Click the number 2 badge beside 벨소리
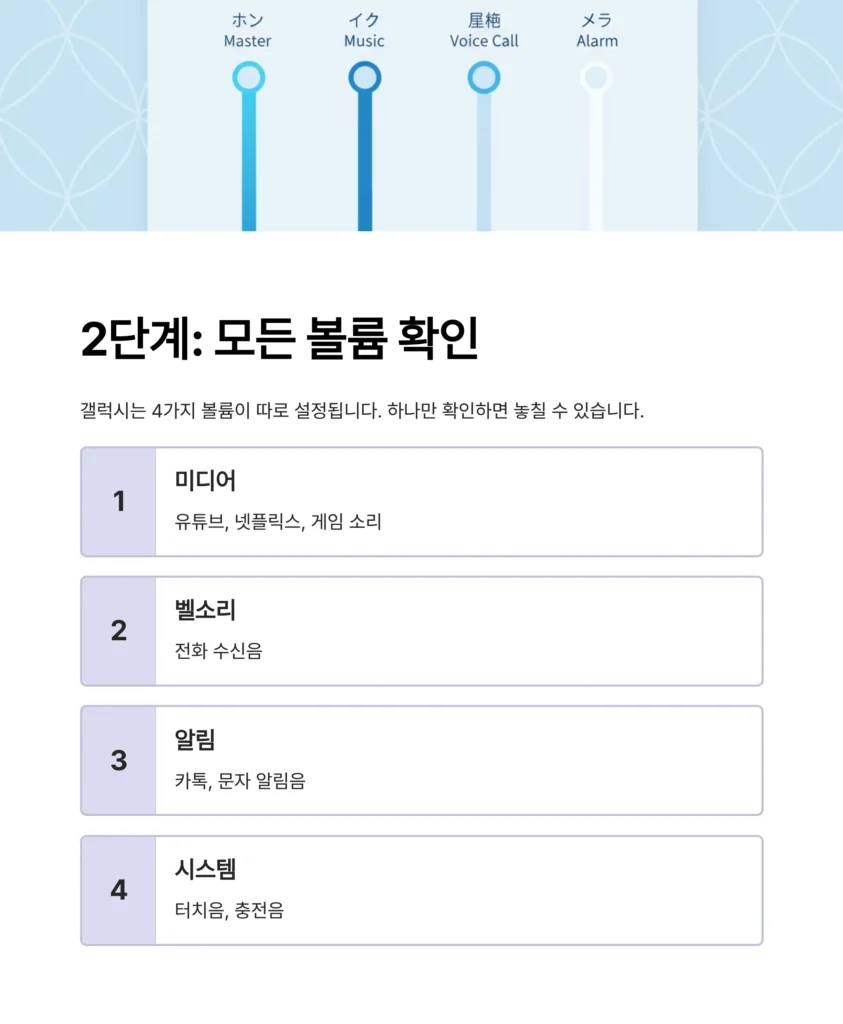This screenshot has width=843, height=1024. point(119,631)
